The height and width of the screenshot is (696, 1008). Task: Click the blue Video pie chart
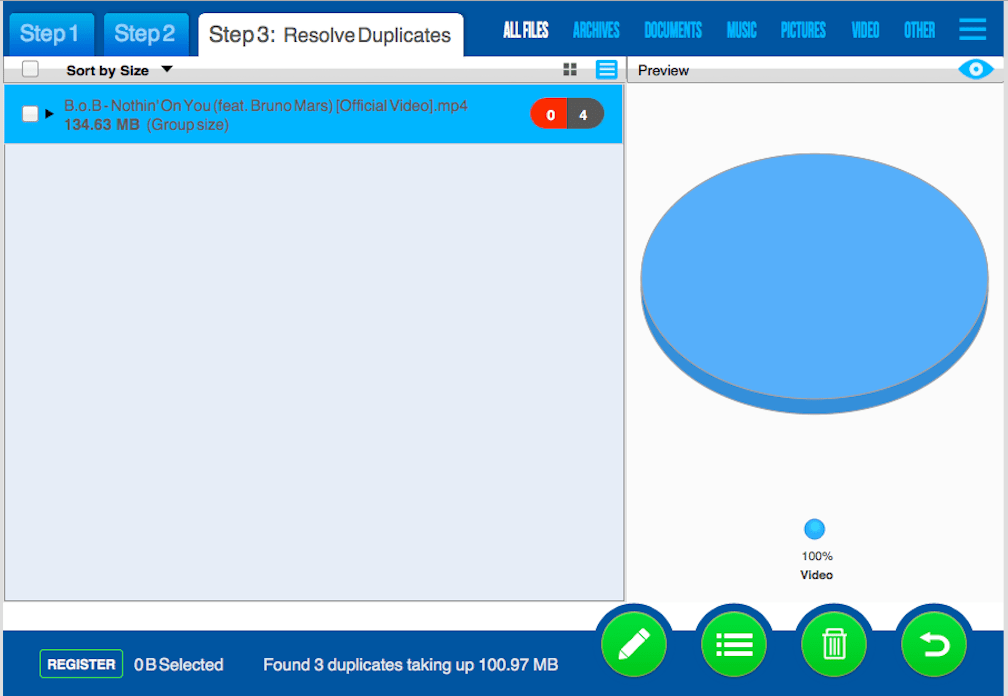[x=814, y=283]
